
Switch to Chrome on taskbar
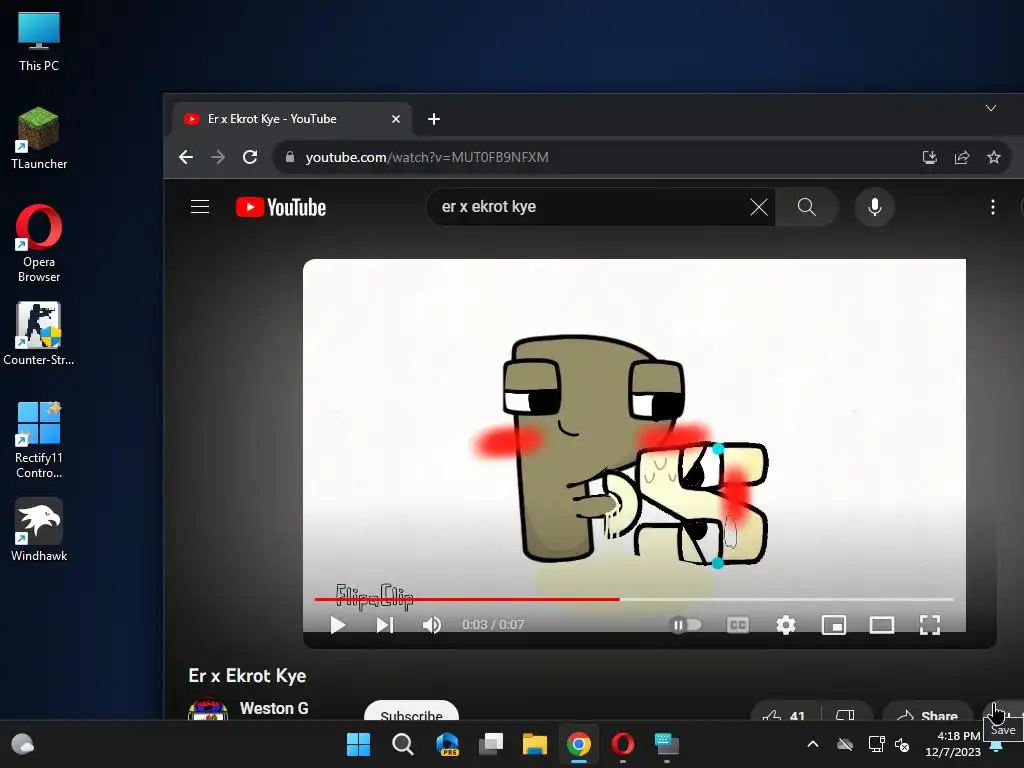tap(578, 744)
